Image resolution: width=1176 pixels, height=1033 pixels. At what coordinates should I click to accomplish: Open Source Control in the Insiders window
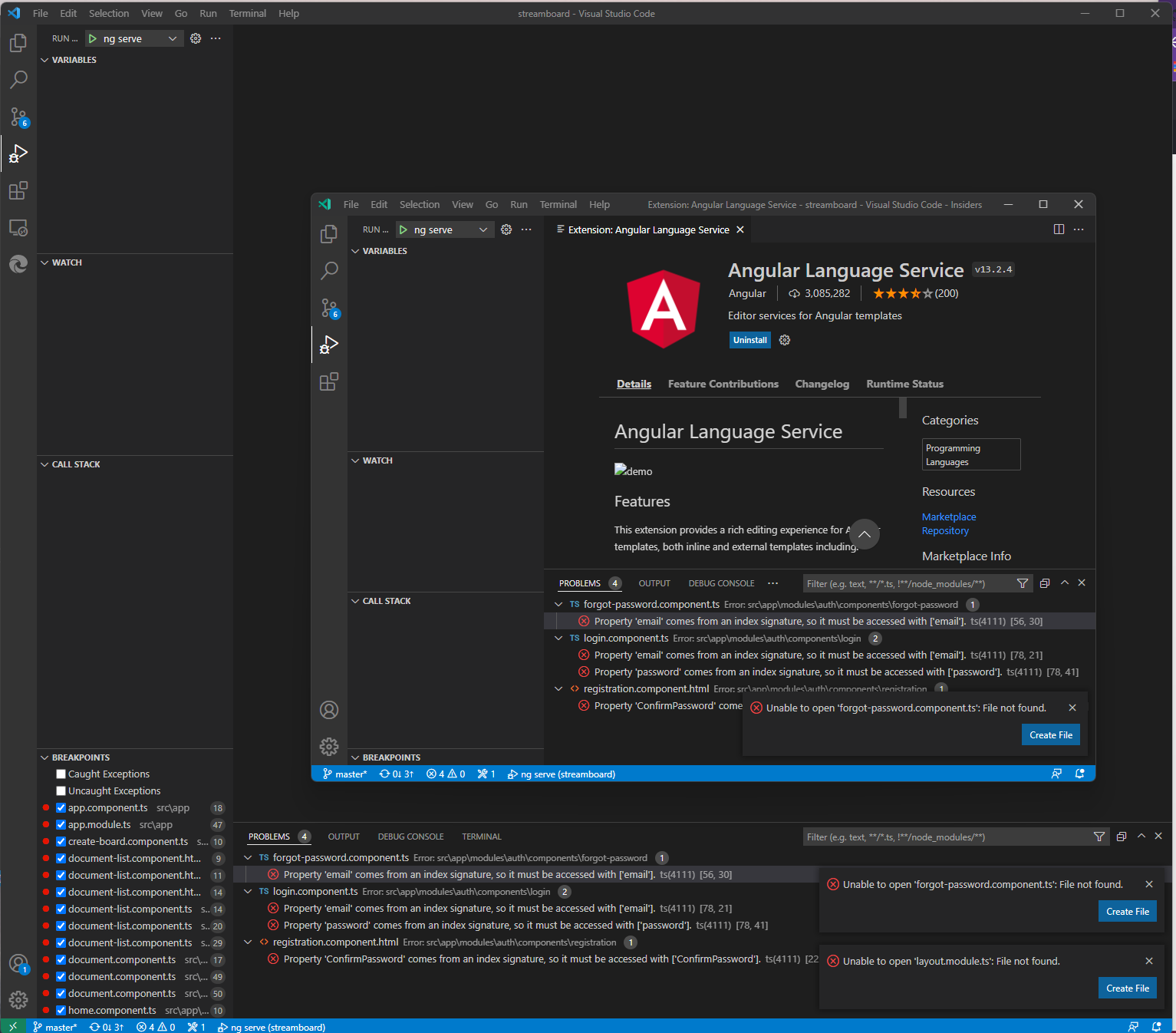click(329, 308)
